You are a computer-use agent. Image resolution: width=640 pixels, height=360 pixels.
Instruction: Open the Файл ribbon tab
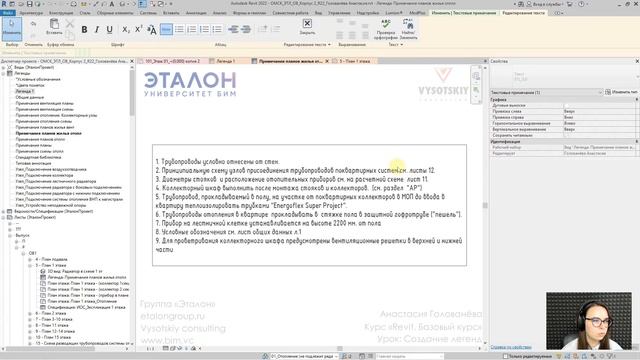coord(7,13)
